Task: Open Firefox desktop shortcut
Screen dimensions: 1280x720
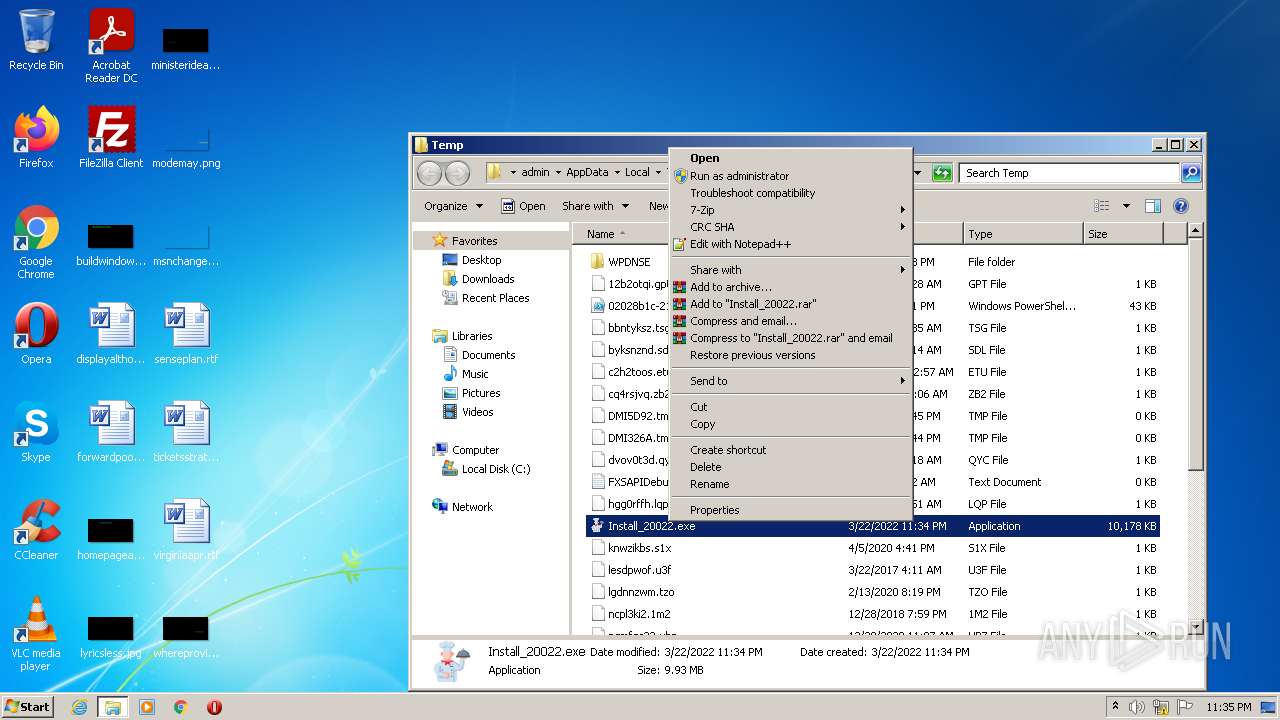Action: coord(36,138)
